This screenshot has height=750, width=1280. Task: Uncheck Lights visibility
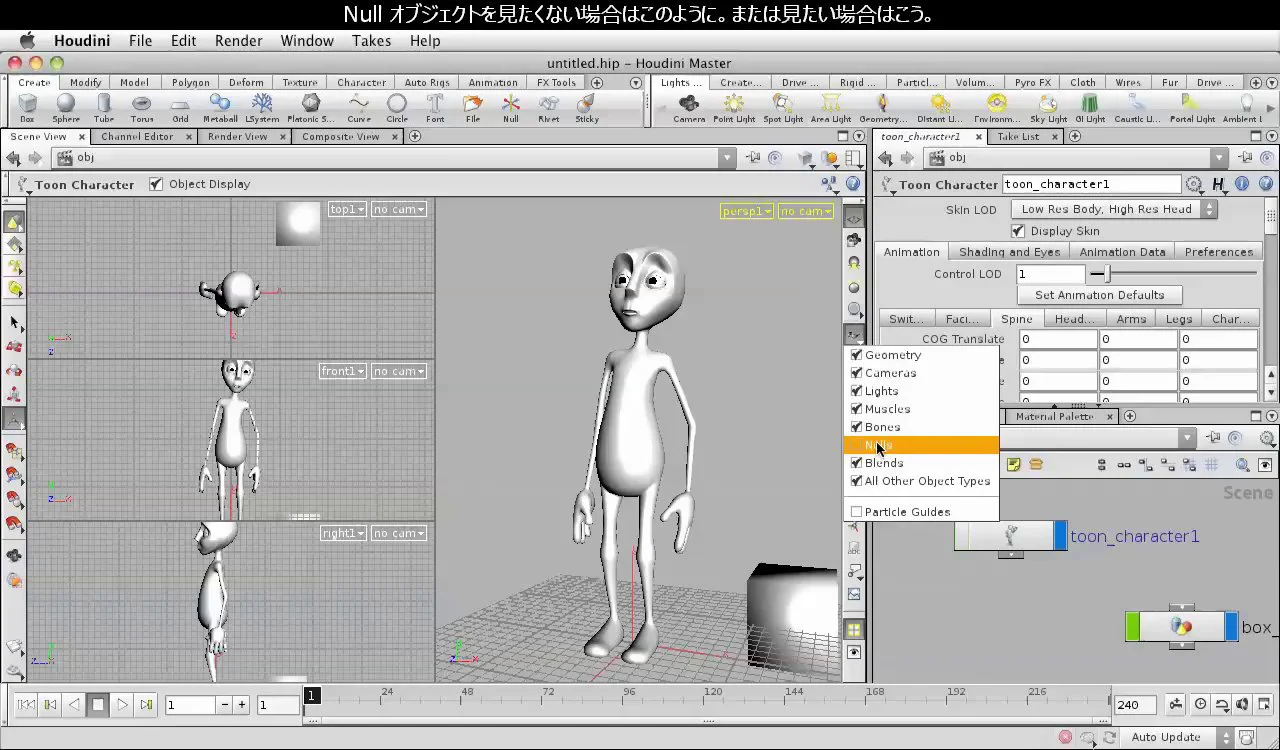point(856,391)
